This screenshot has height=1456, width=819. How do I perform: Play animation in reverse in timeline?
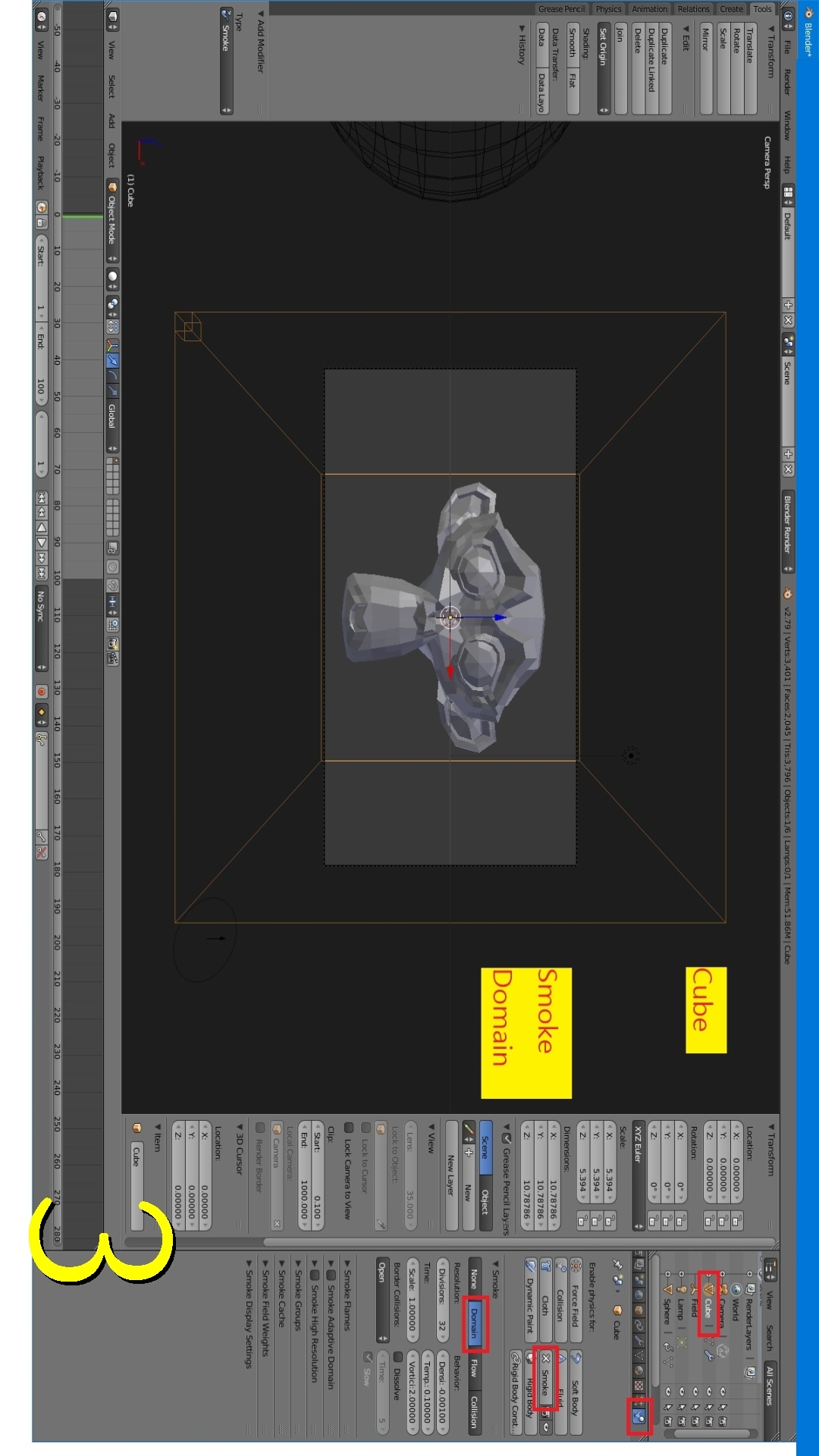pos(42,528)
